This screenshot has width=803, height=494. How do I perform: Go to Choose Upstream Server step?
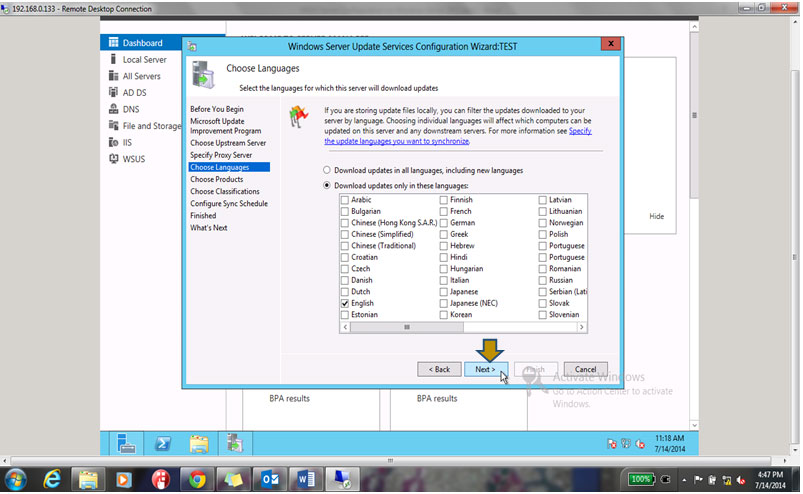click(228, 143)
